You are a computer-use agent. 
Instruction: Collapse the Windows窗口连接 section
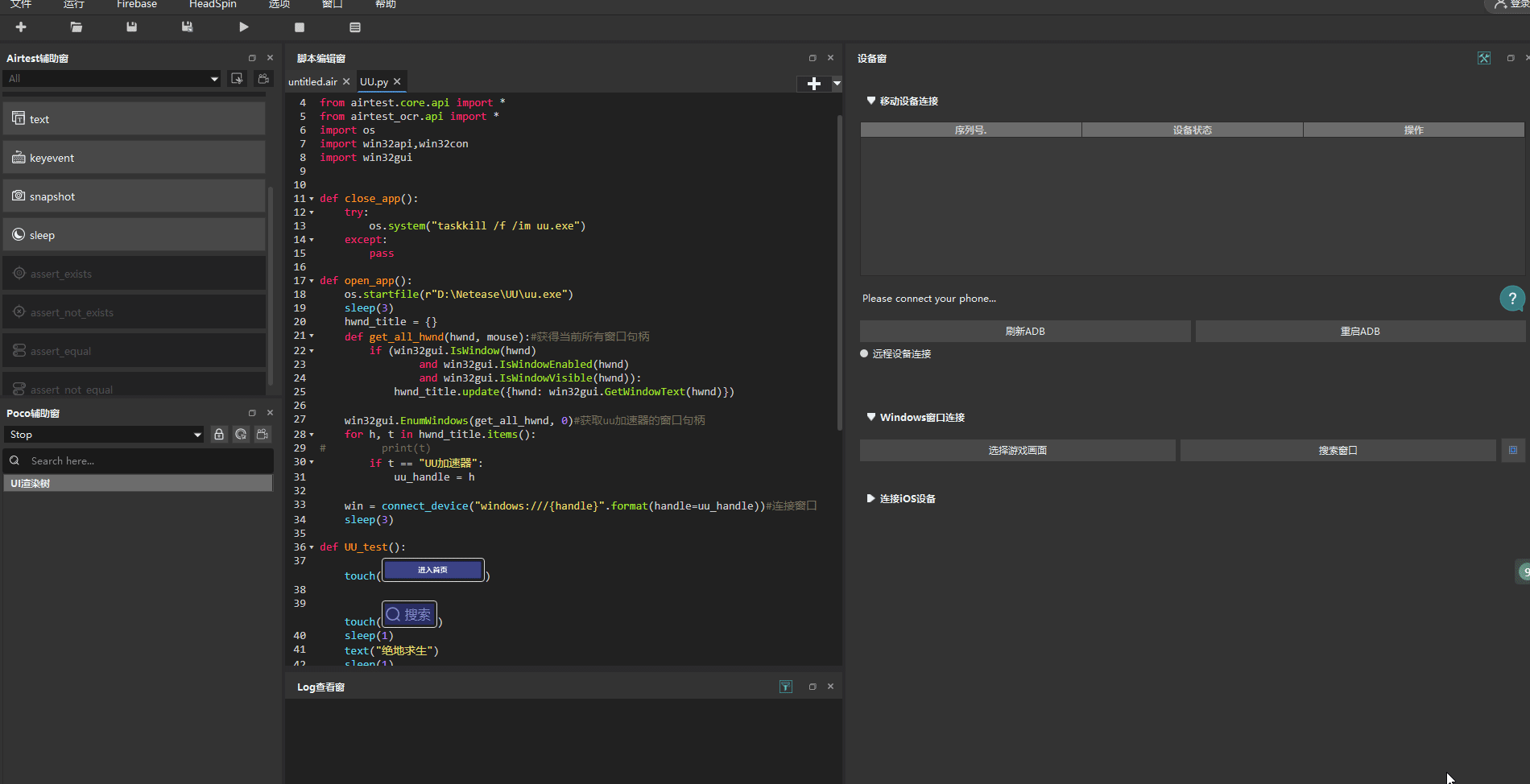click(870, 417)
